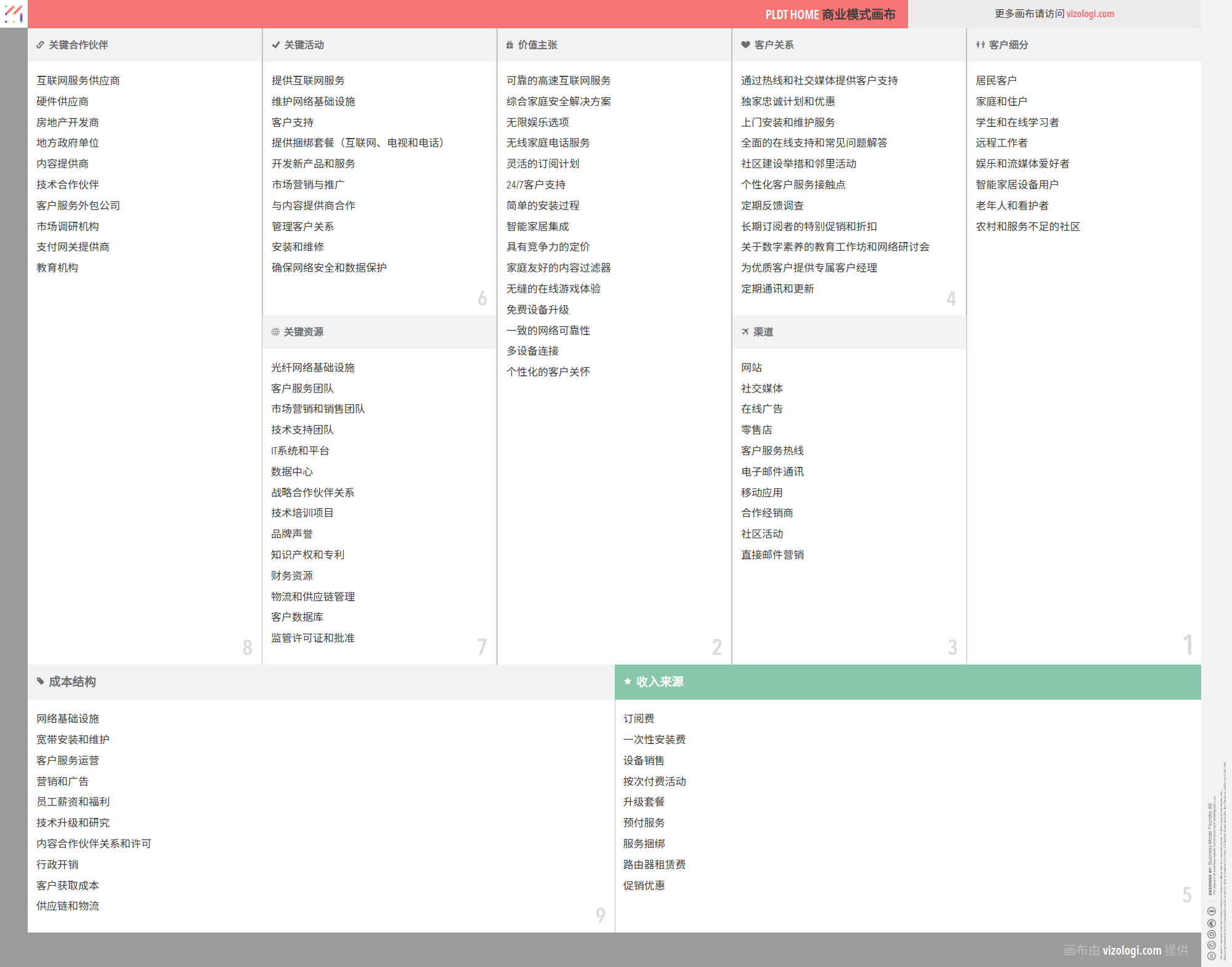
Task: Click the heart icon beside 客户关系
Action: (x=745, y=45)
